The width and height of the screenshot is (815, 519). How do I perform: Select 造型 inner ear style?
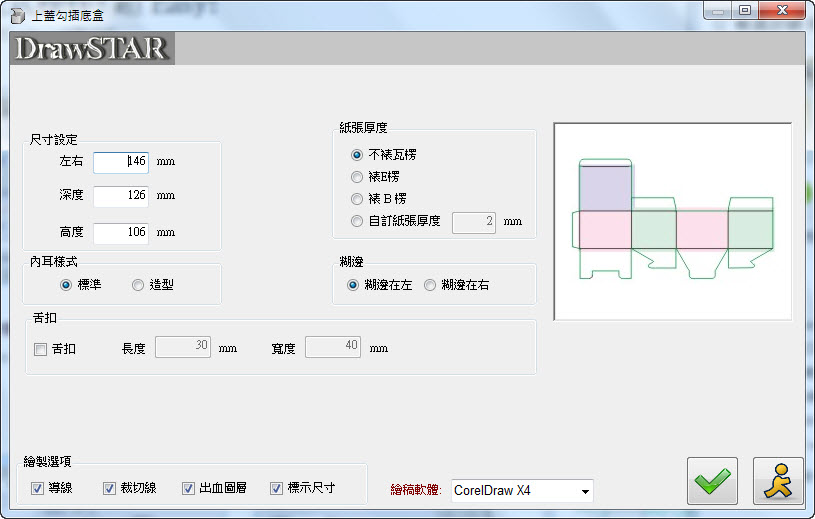coord(138,285)
